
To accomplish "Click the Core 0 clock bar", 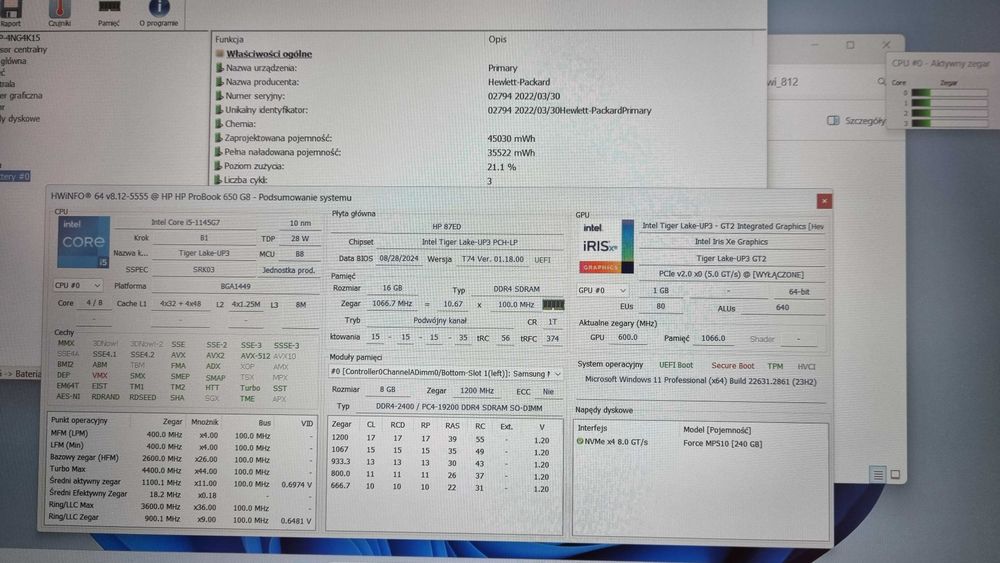I will pyautogui.click(x=950, y=92).
